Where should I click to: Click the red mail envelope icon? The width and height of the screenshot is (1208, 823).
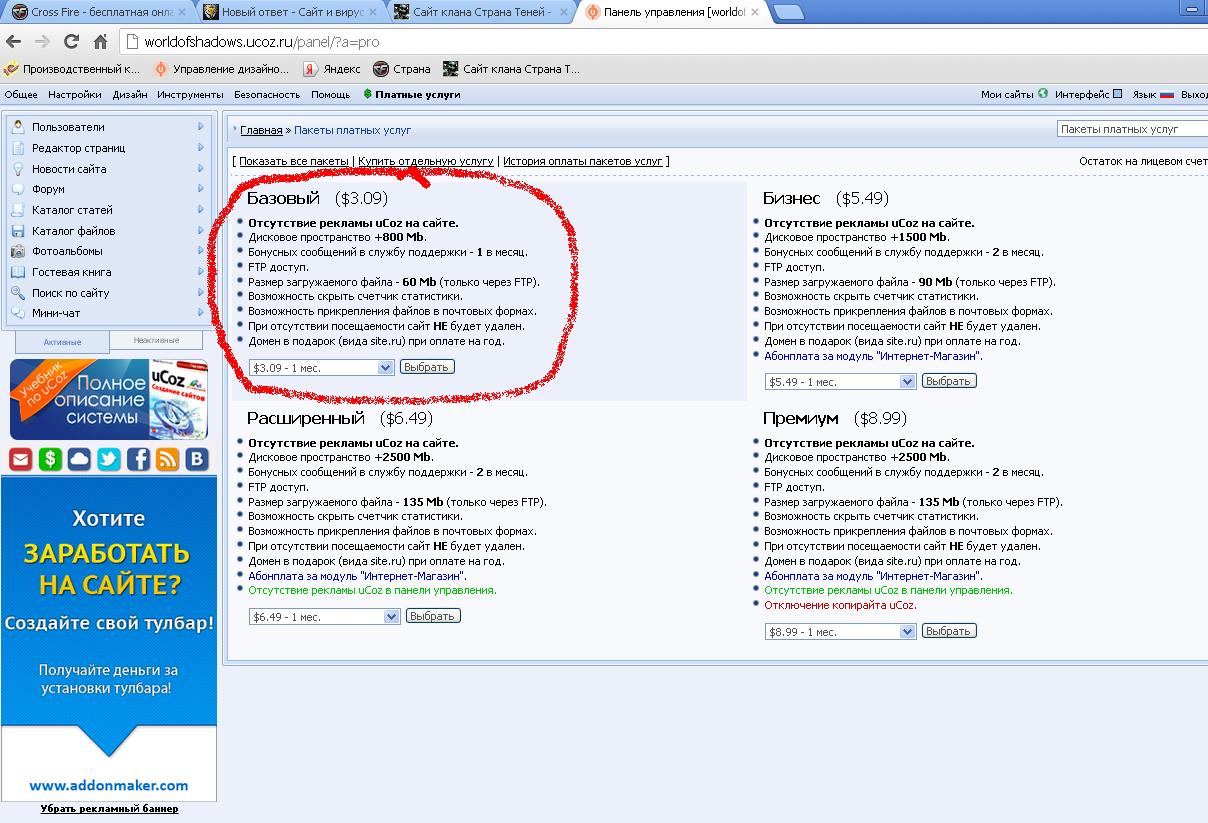tap(21, 459)
